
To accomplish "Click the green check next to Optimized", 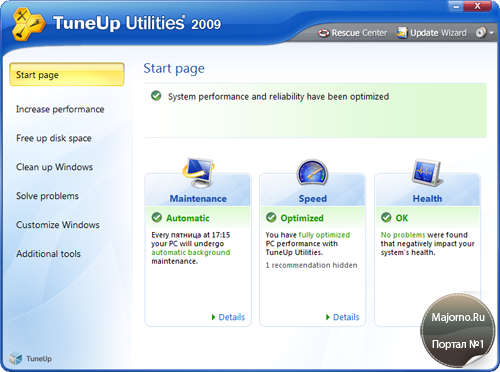I will coord(271,218).
